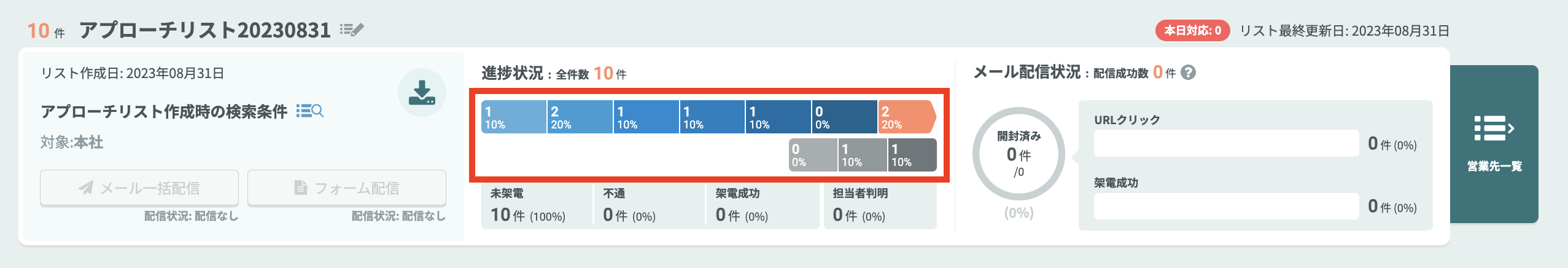Select the 2 / 20% blue progress segment
Image resolution: width=1568 pixels, height=268 pixels.
point(580,117)
